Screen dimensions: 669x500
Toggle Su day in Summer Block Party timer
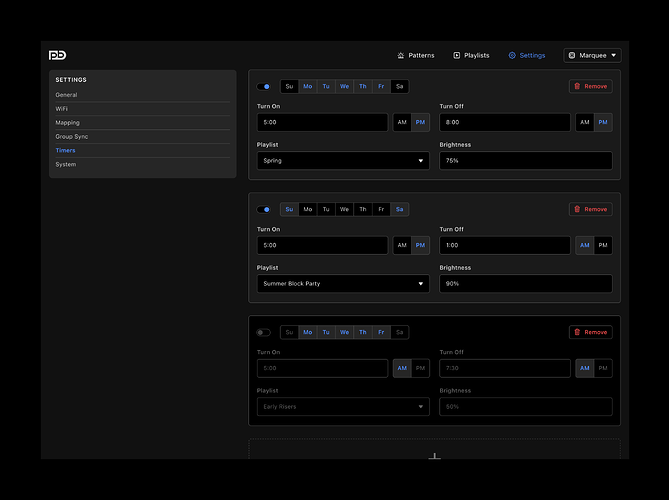point(289,209)
